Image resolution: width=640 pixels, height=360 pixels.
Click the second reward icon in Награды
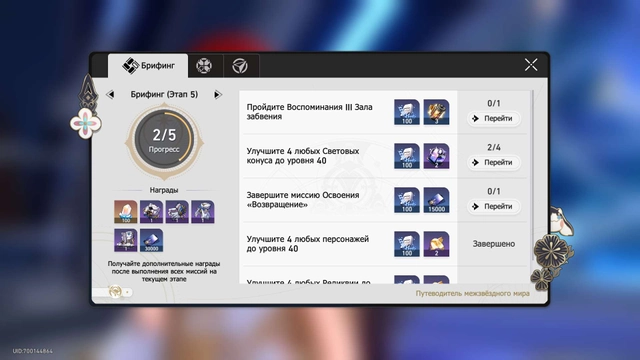tap(151, 211)
